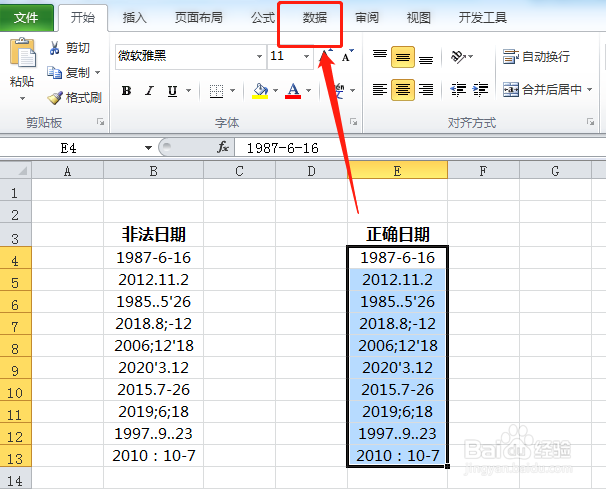Open the font size dropdown
The width and height of the screenshot is (606, 489).
tap(306, 56)
